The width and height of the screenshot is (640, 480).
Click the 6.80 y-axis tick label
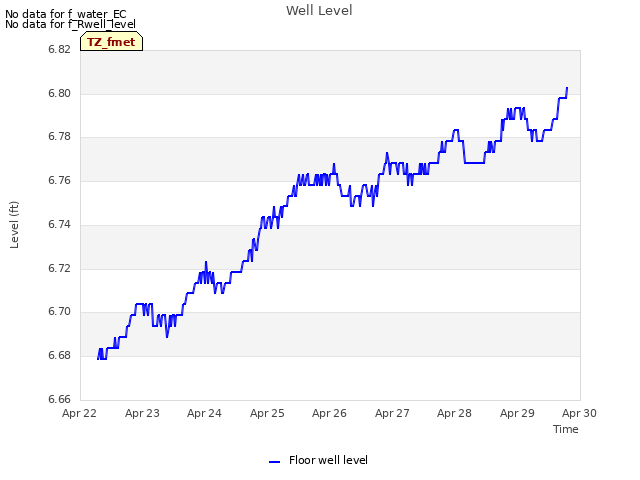pyautogui.click(x=60, y=93)
